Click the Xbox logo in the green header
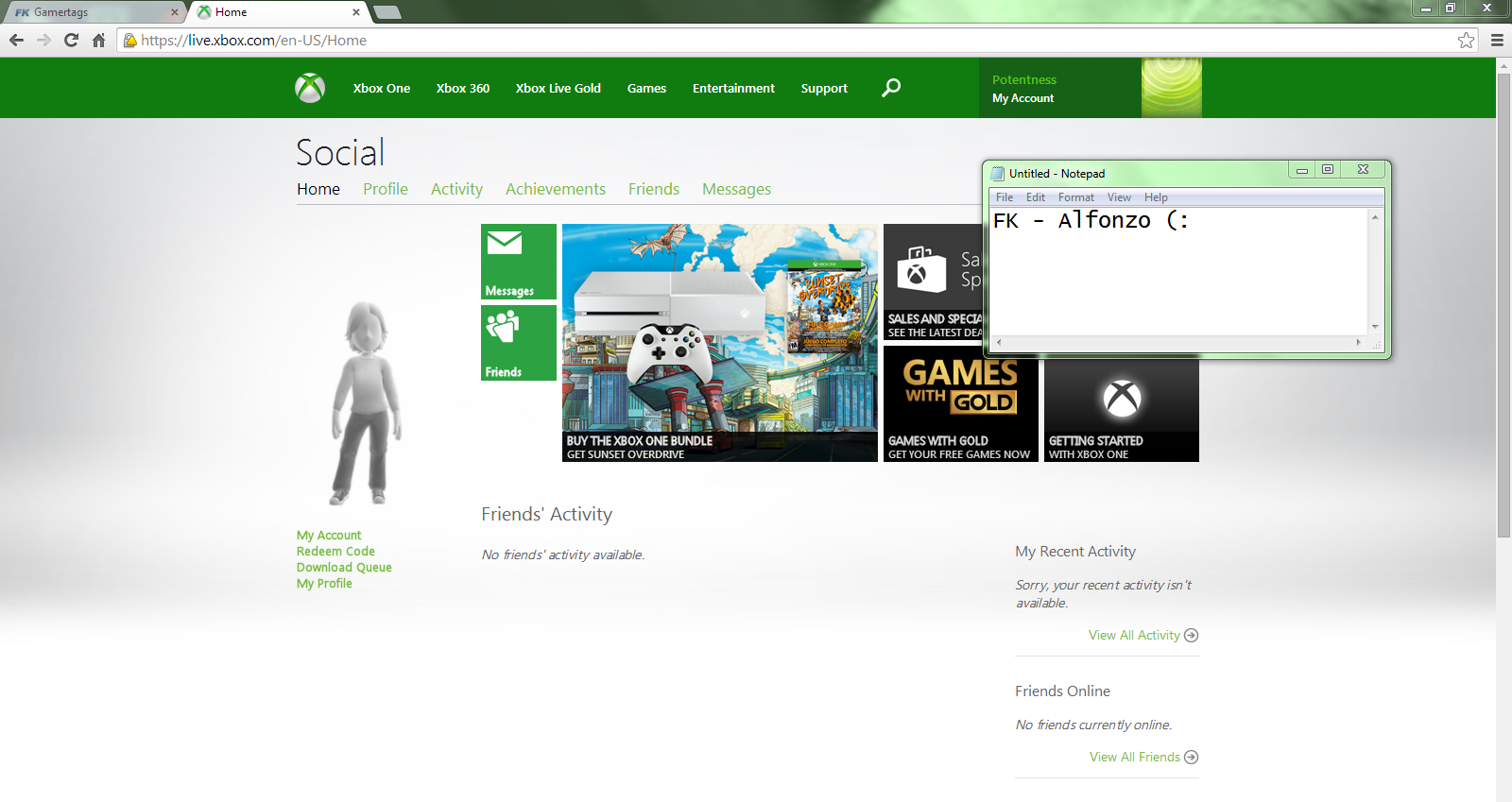This screenshot has width=1512, height=802. [x=310, y=88]
